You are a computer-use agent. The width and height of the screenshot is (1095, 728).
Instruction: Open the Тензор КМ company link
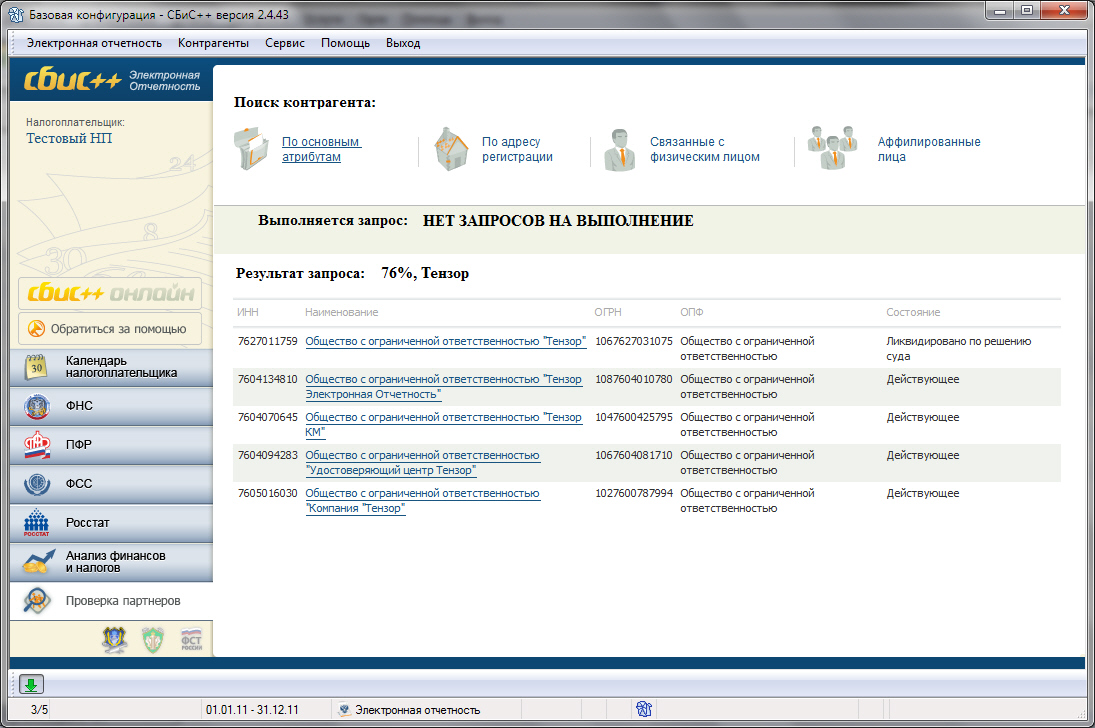443,425
